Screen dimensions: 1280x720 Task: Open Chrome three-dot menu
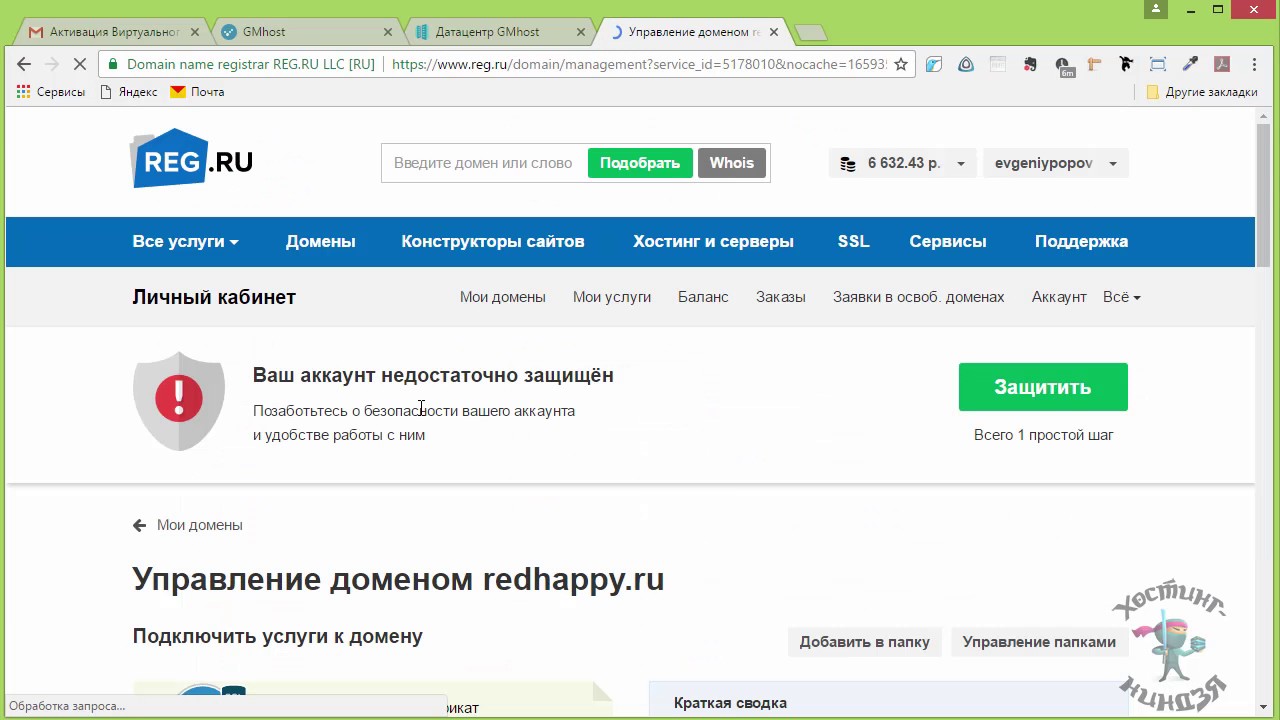(x=1254, y=64)
